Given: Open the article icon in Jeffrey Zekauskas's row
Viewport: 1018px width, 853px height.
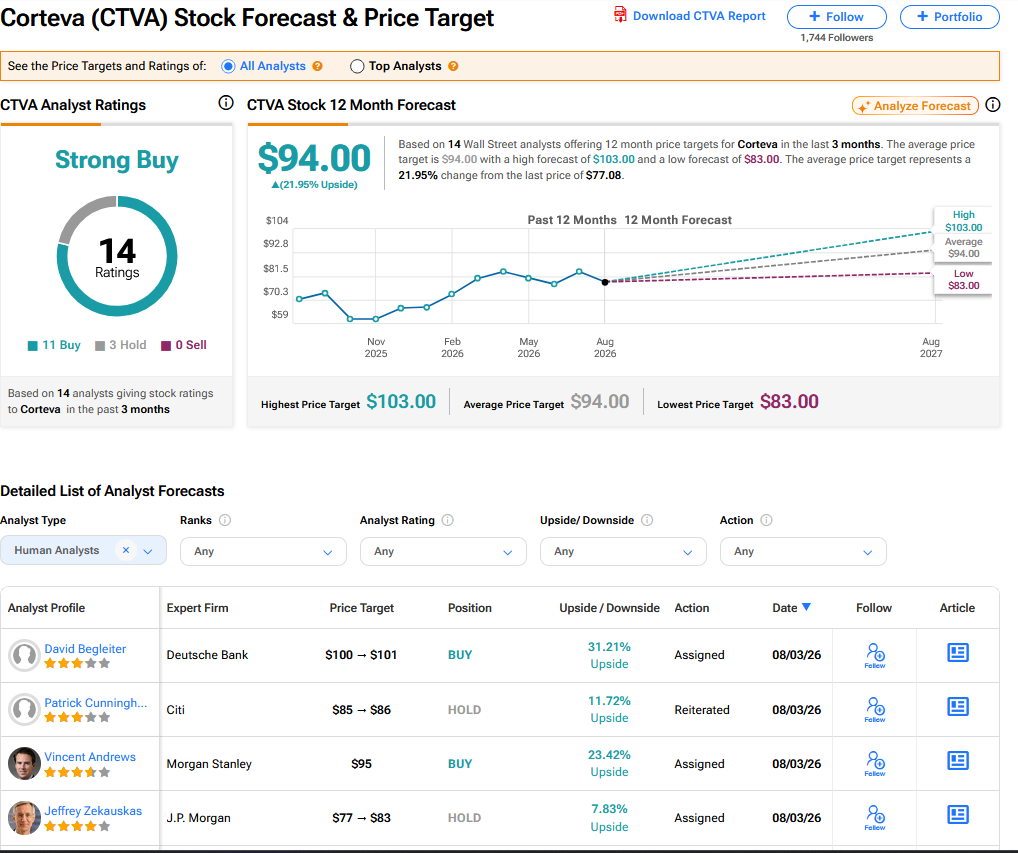Looking at the screenshot, I should pos(958,815).
